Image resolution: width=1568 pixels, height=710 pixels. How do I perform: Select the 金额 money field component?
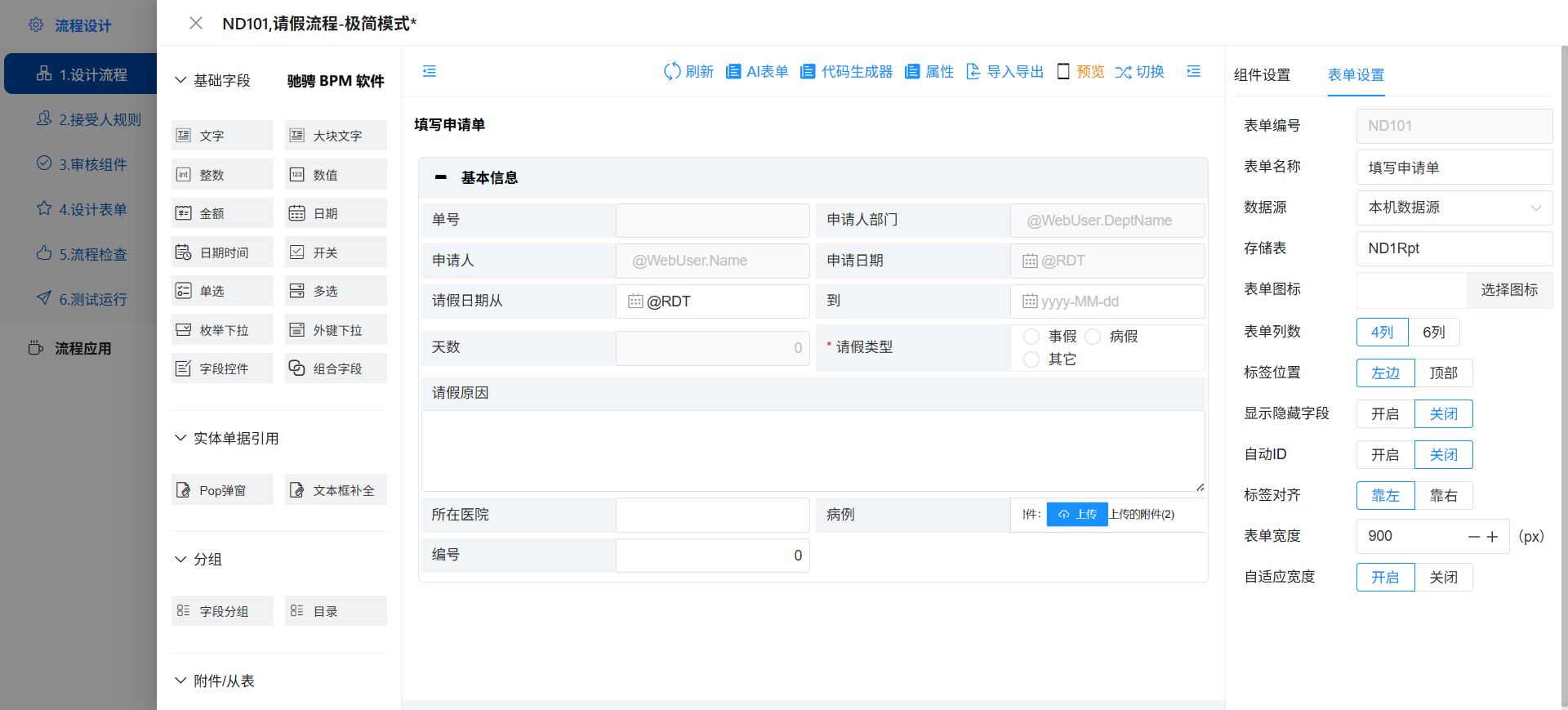click(222, 213)
